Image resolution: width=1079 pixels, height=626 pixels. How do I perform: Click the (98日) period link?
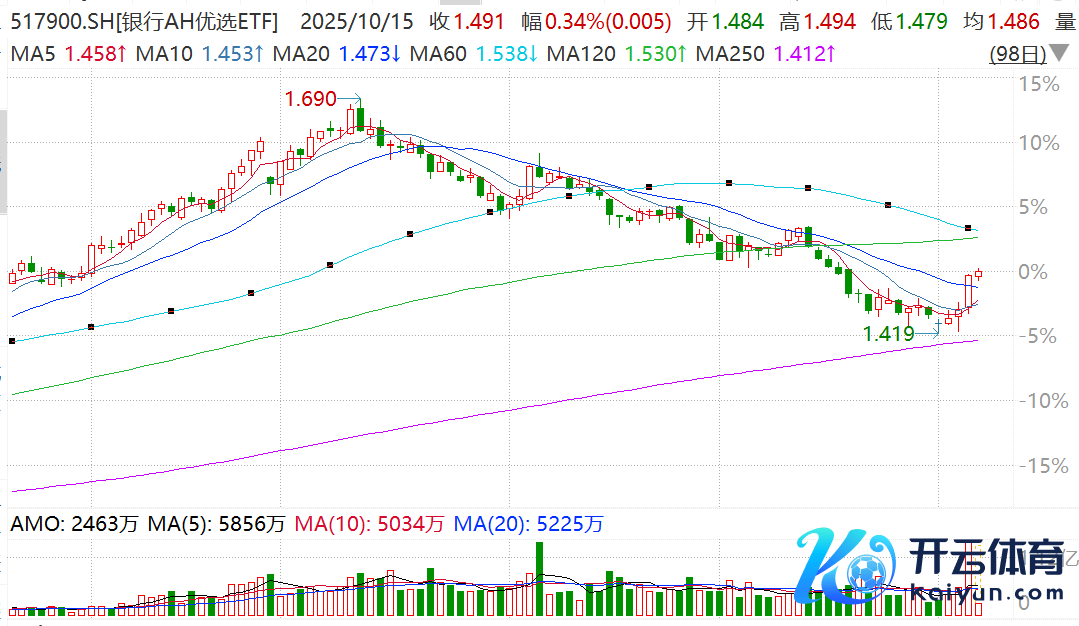(1017, 54)
